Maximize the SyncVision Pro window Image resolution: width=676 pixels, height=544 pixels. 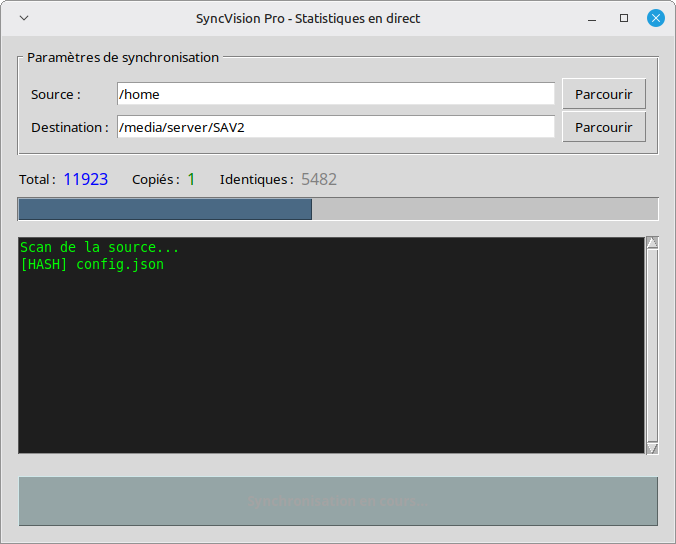click(x=624, y=18)
